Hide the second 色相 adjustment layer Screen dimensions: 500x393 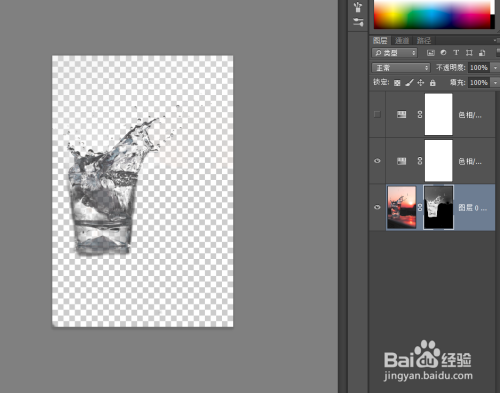pyautogui.click(x=377, y=161)
